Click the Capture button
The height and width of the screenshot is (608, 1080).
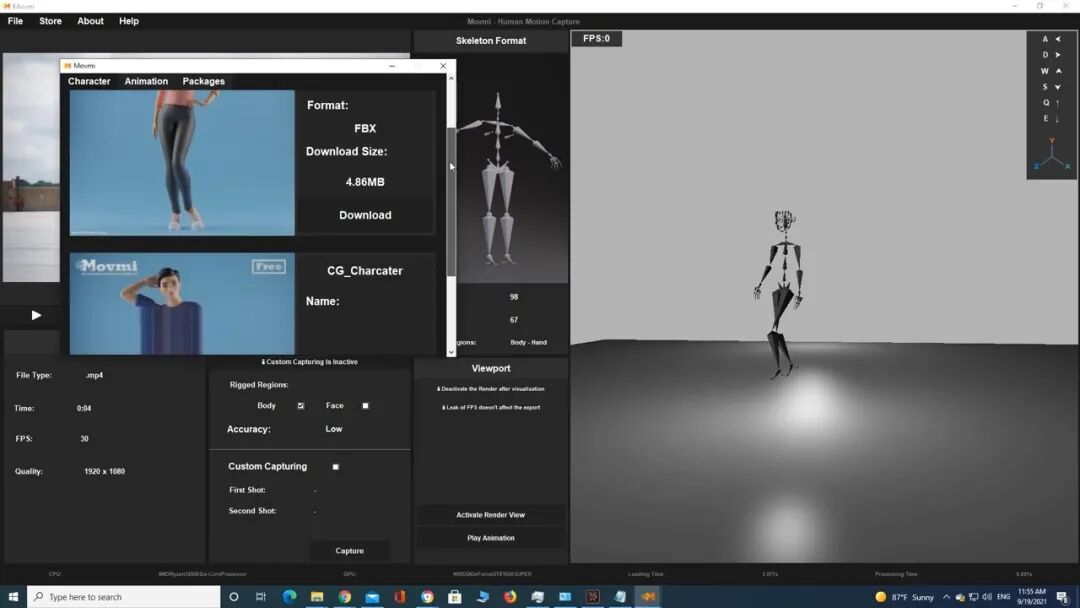[x=349, y=551]
